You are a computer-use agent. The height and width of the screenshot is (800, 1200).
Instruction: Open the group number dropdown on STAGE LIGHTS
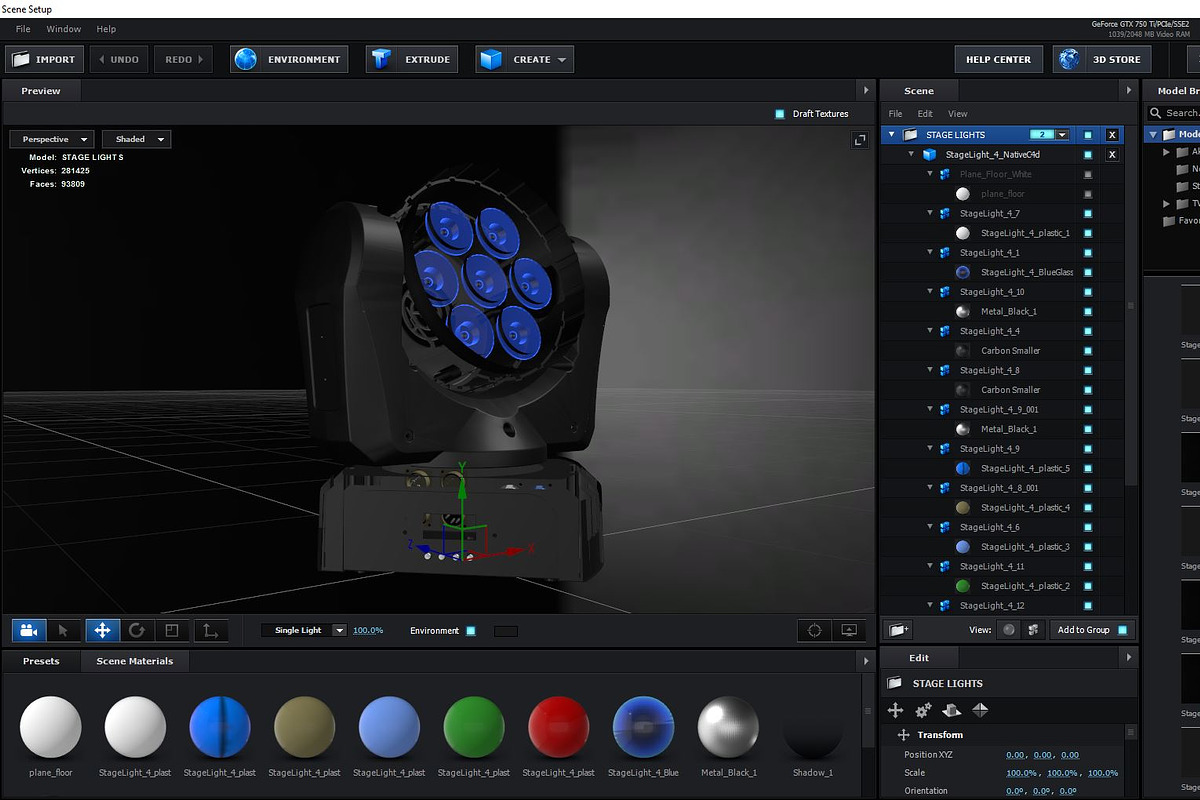[x=1062, y=135]
